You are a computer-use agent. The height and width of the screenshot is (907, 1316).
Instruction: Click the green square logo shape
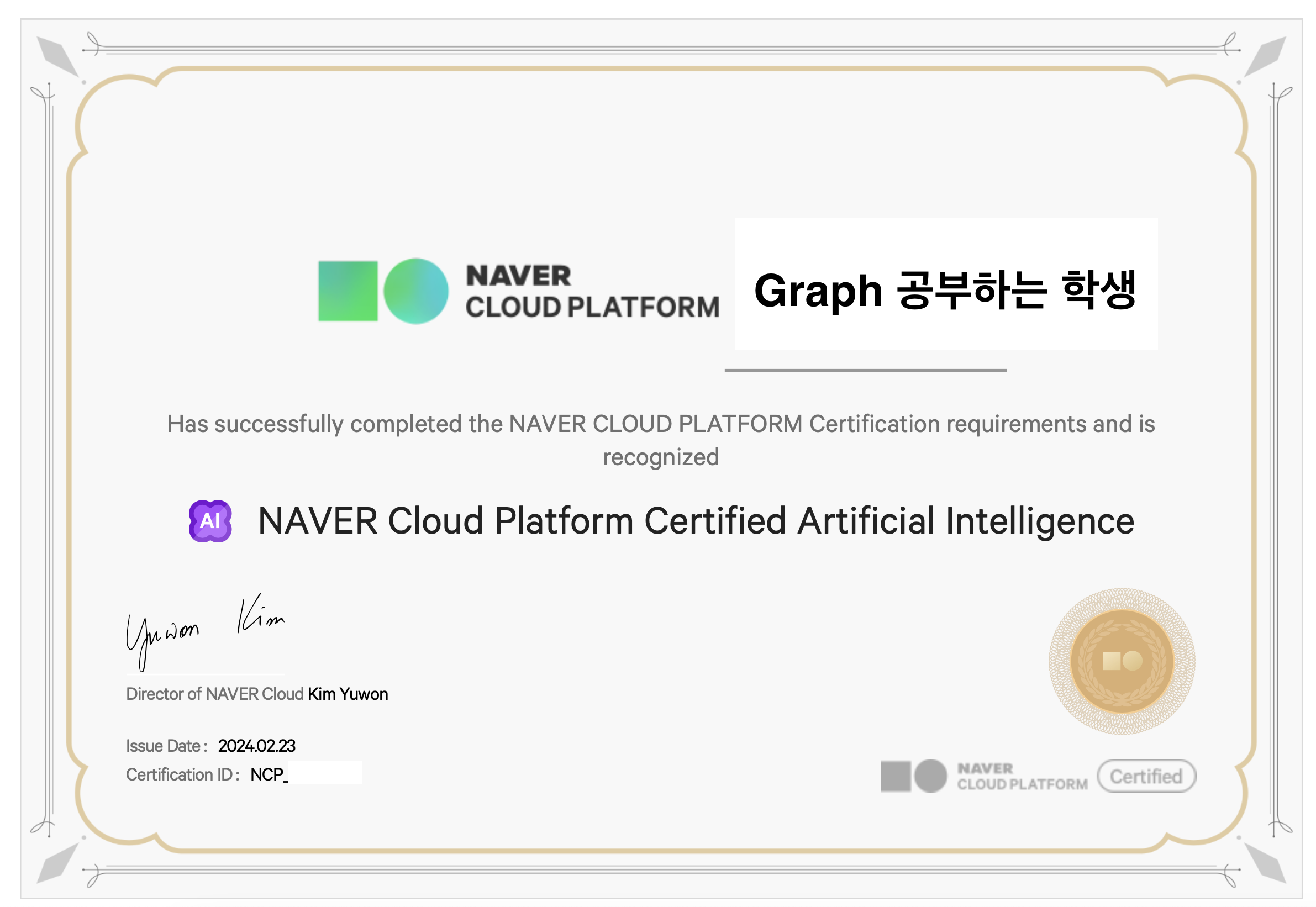tap(348, 291)
